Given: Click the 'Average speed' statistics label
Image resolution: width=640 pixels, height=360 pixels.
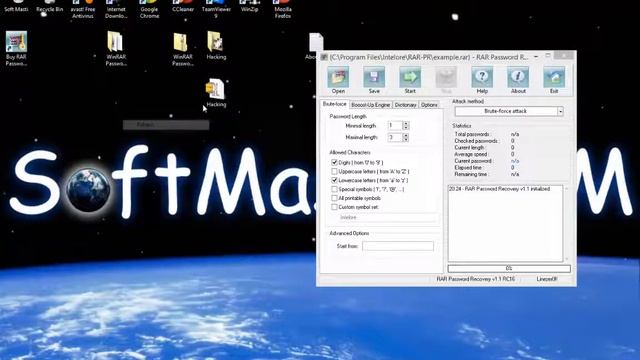Looking at the screenshot, I should [x=471, y=154].
